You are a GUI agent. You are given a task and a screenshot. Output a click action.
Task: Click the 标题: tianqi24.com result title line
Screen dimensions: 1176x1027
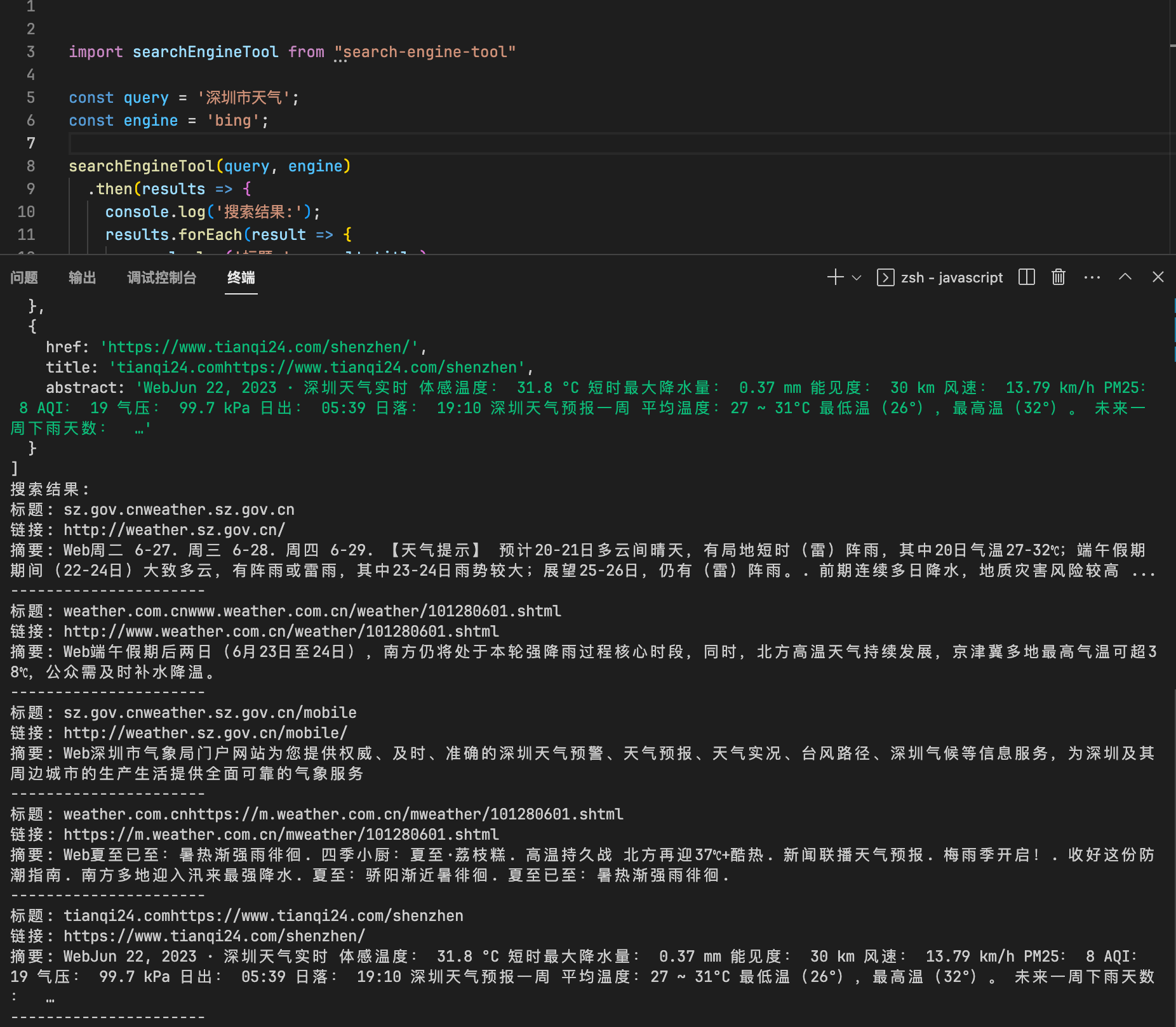(x=237, y=916)
